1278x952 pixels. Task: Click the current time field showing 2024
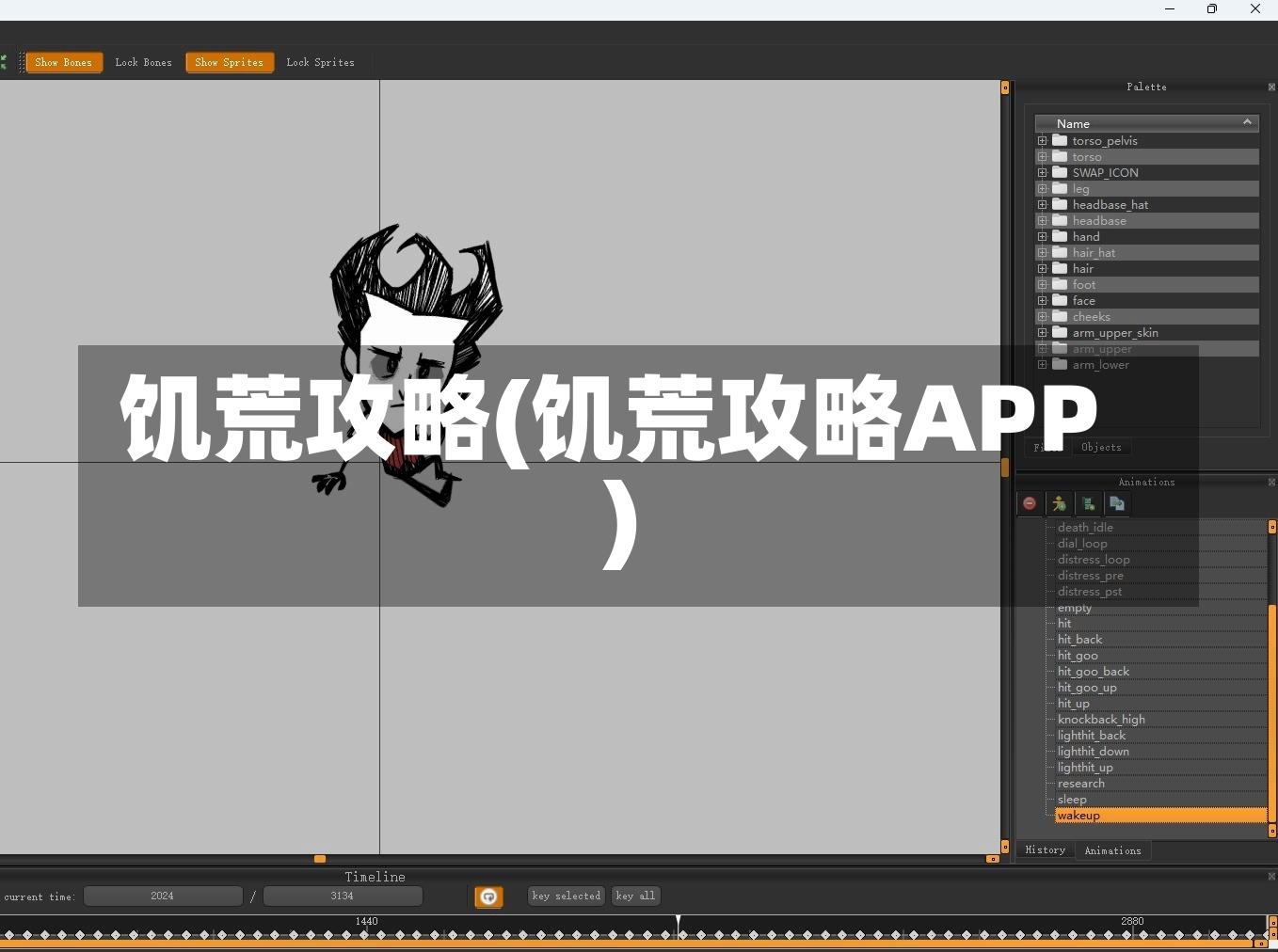163,896
